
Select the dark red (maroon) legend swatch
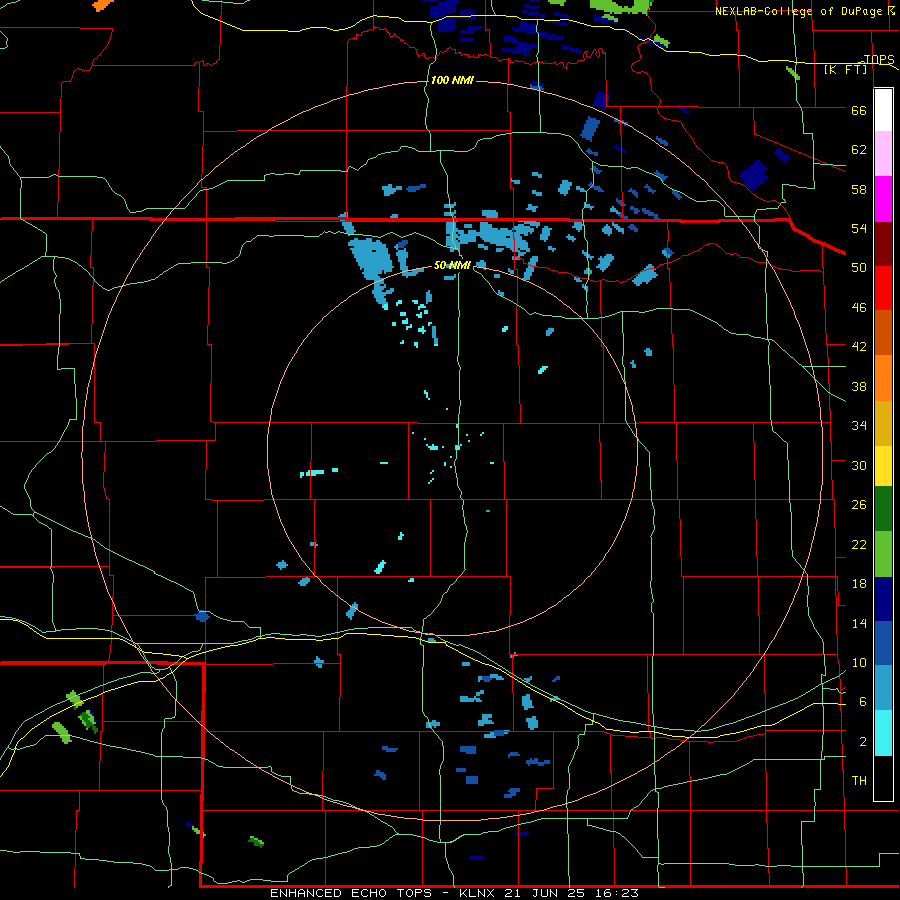pos(883,244)
